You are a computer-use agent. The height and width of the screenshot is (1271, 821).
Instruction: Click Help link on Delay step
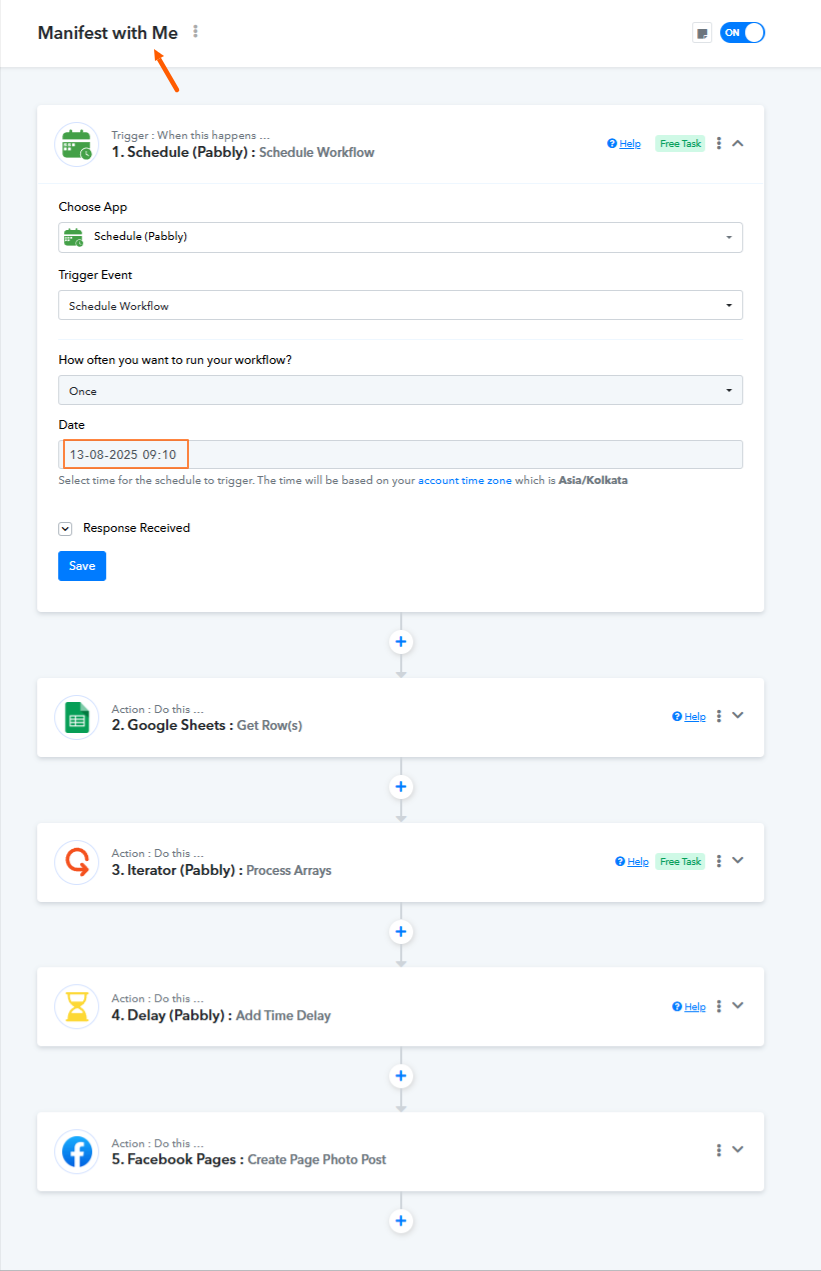tap(689, 1007)
